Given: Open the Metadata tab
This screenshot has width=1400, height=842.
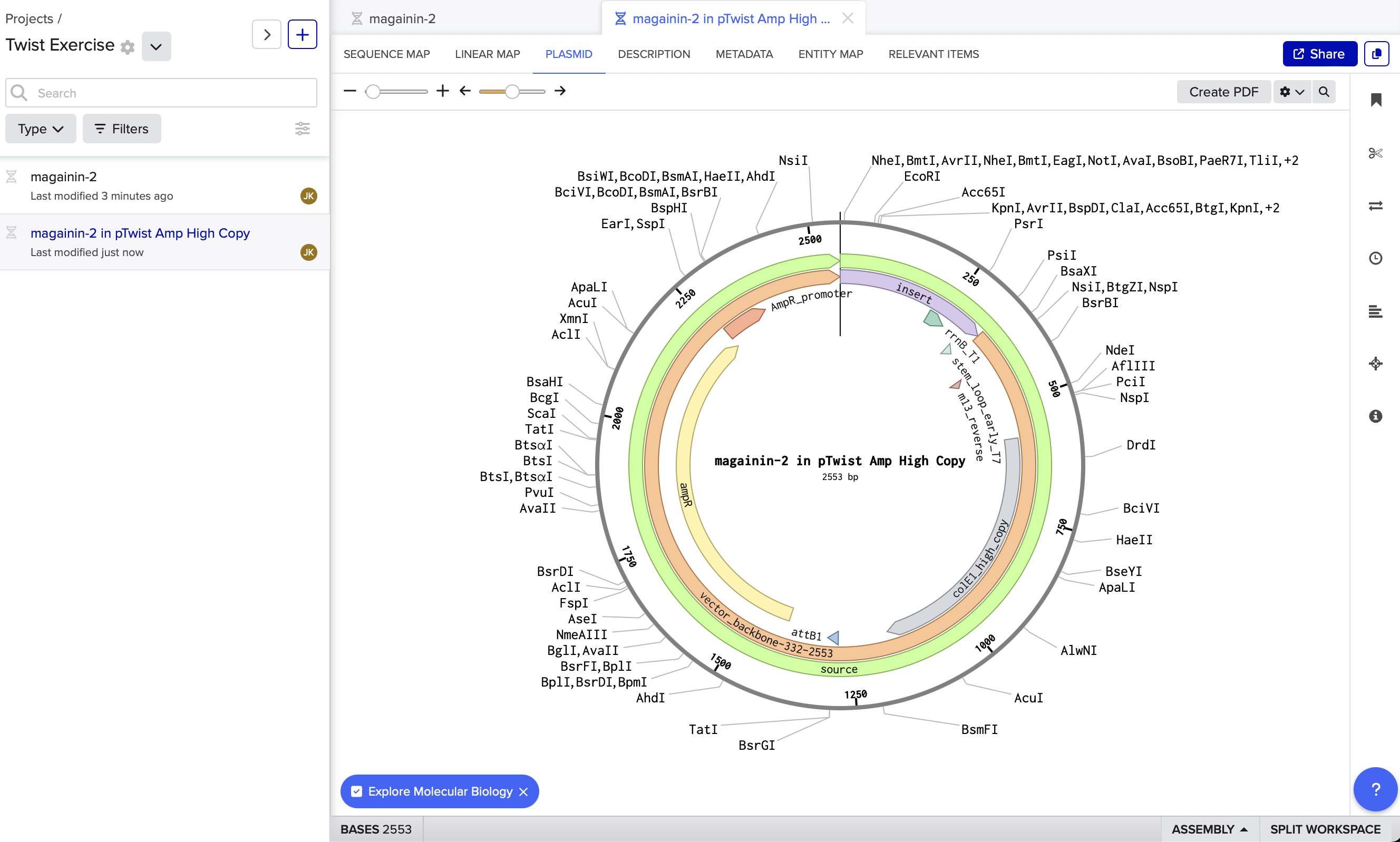Looking at the screenshot, I should [x=744, y=54].
